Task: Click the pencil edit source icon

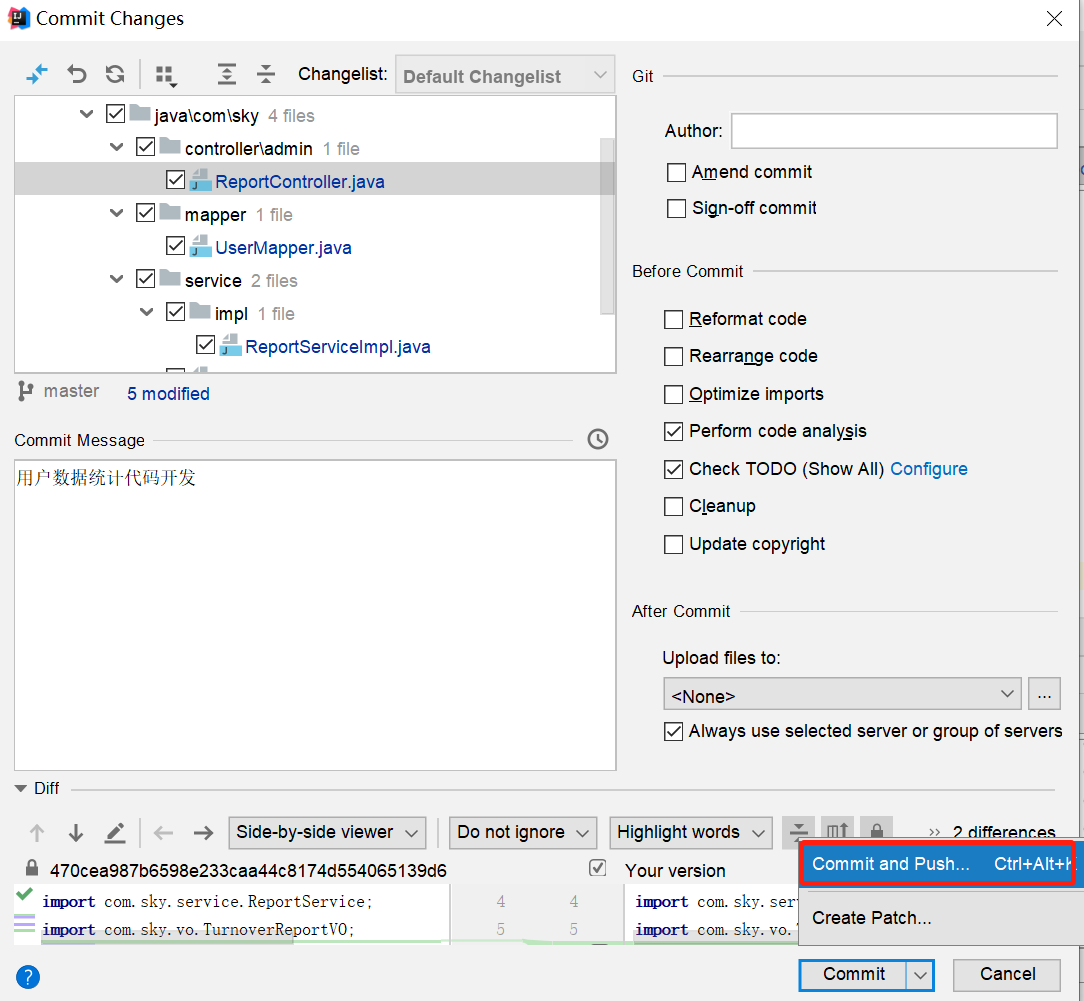Action: (115, 833)
